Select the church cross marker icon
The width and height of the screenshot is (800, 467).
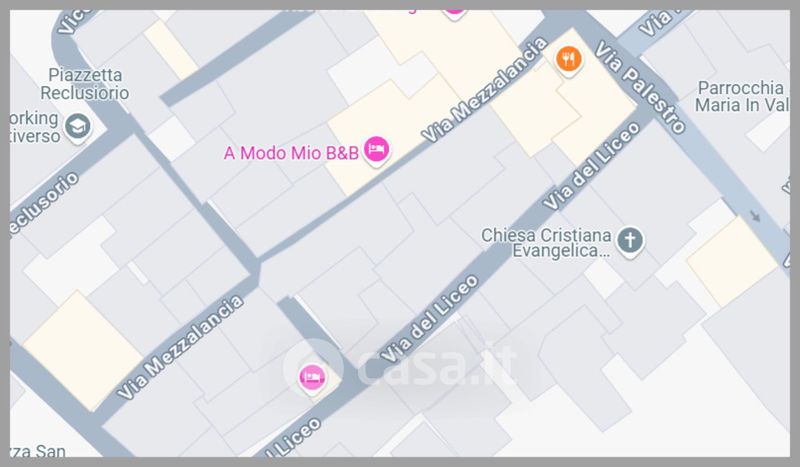(x=630, y=240)
